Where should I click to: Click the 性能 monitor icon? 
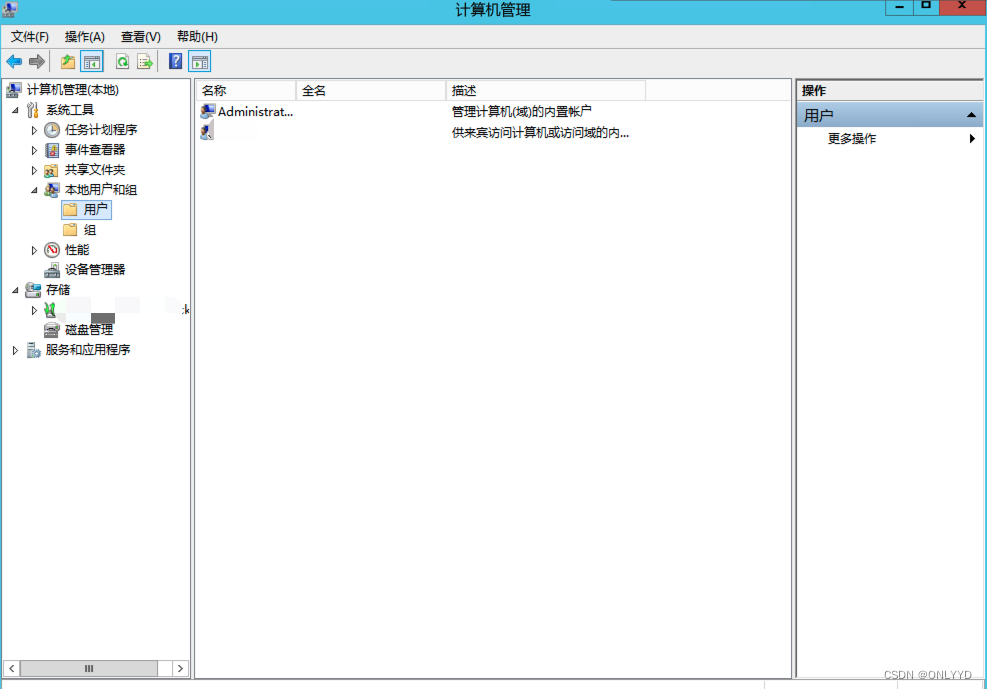[x=52, y=250]
